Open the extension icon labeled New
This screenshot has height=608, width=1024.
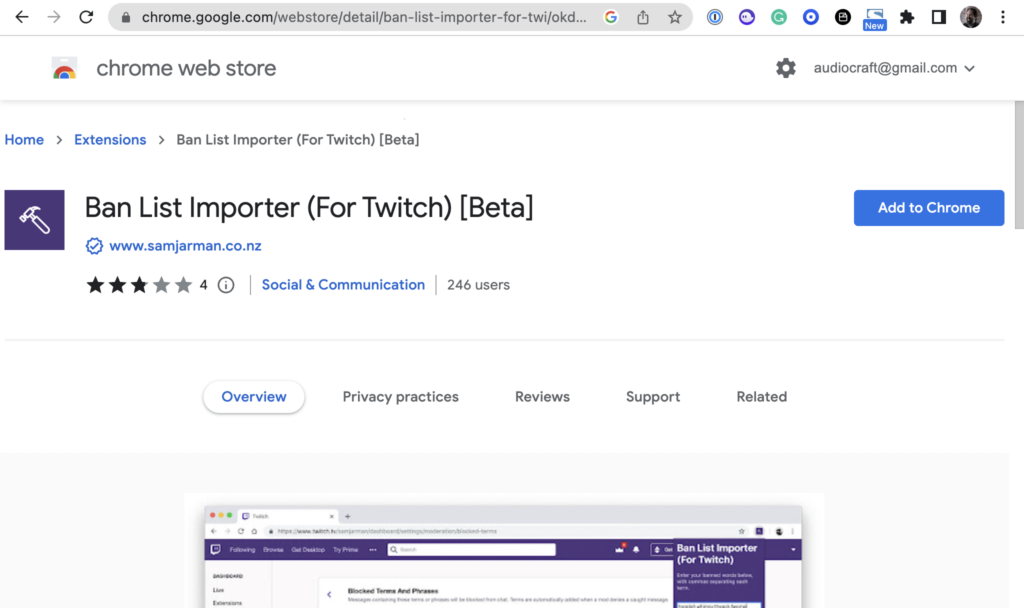[x=874, y=20]
